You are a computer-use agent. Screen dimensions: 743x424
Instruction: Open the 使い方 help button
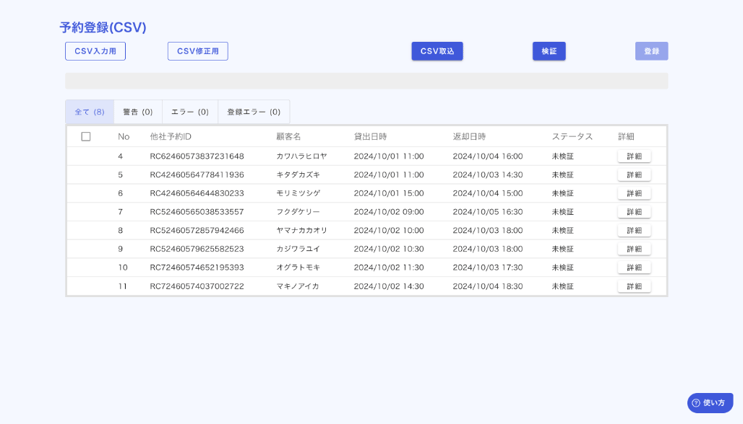click(710, 403)
